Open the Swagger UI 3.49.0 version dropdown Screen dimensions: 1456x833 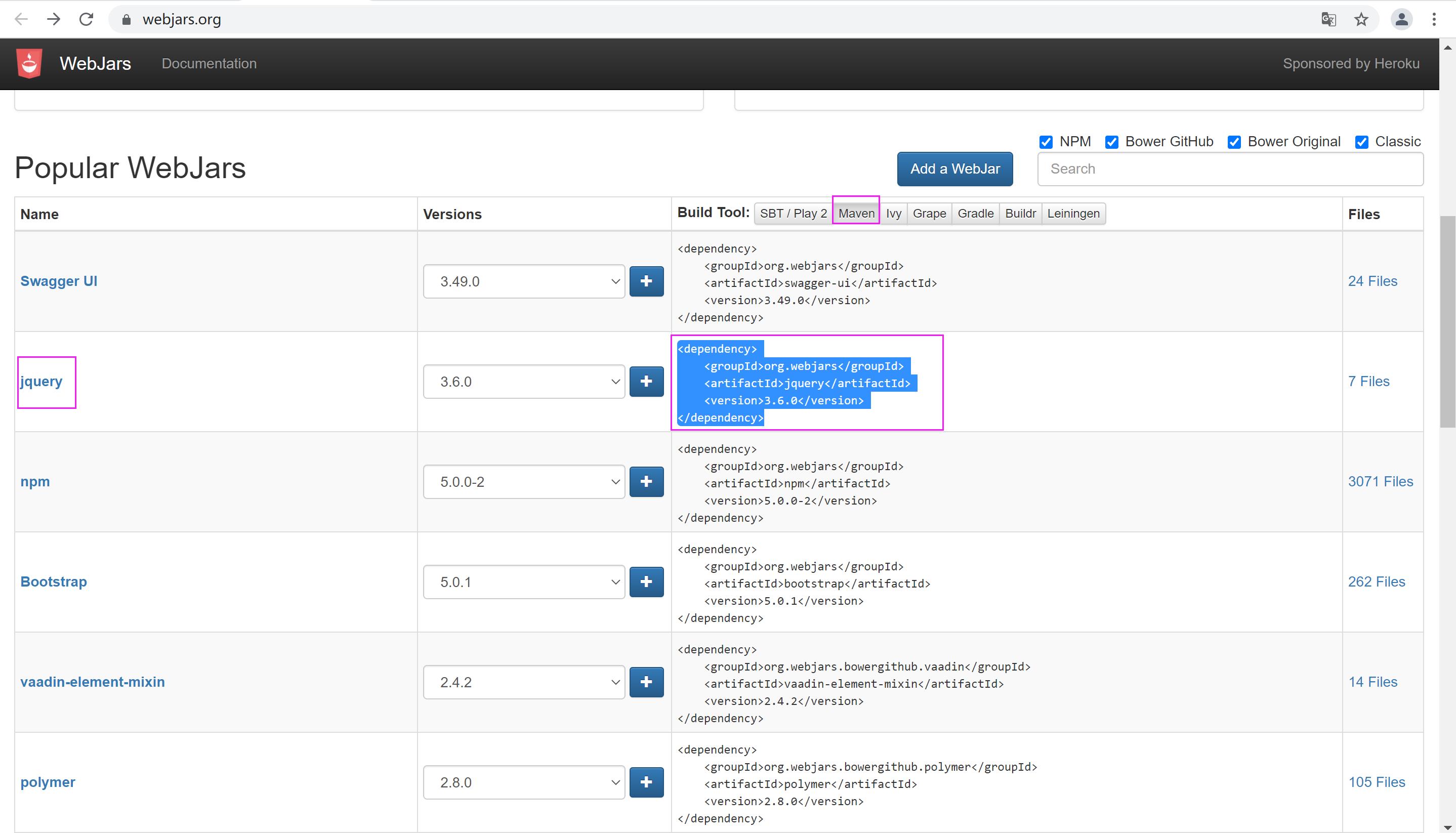[524, 281]
